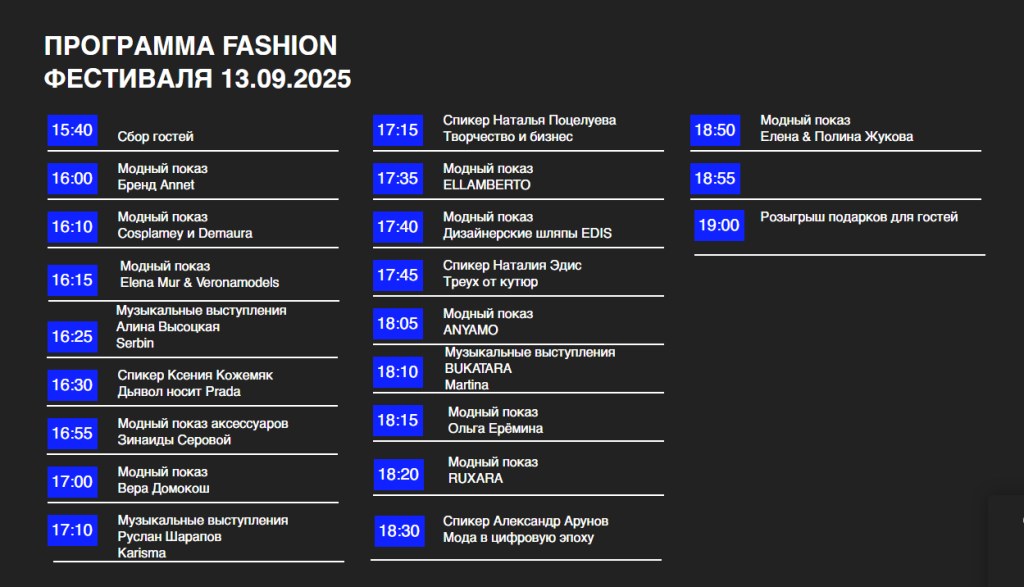Screen dimensions: 1024x587
Task: Click the 'Мода в цифровую эпоху' talk
Action: click(519, 537)
